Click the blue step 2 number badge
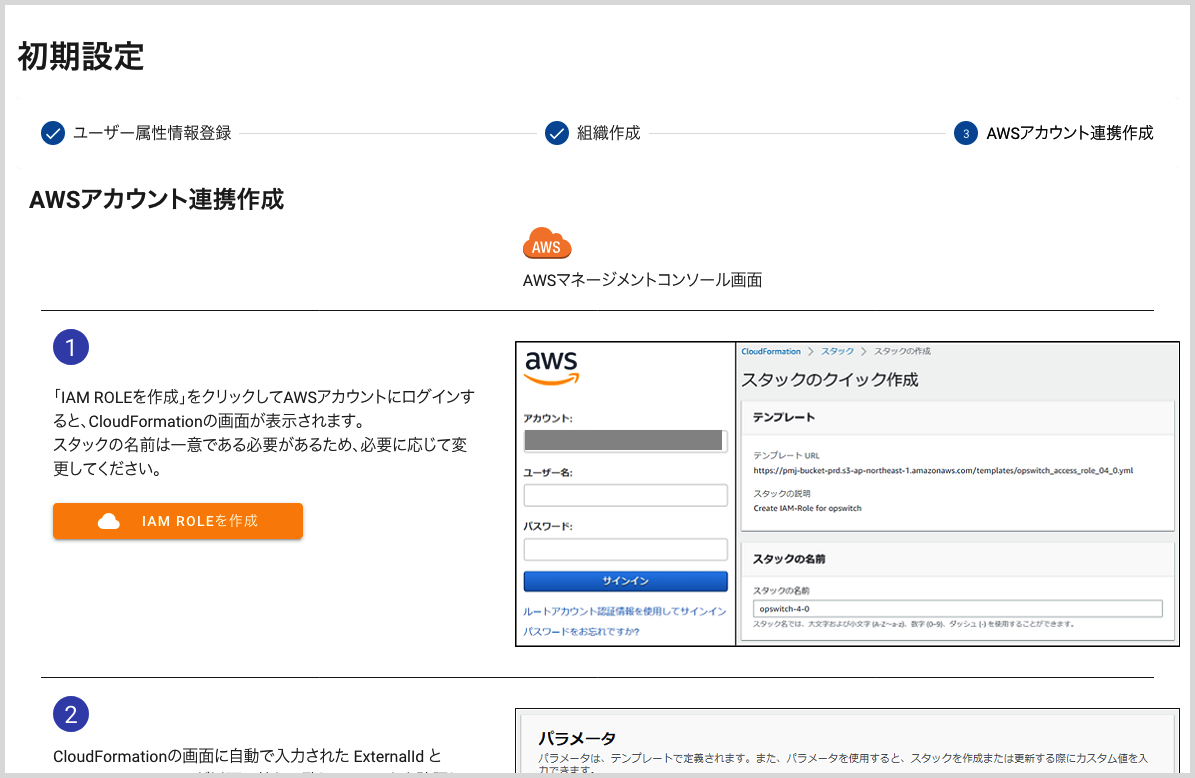The image size is (1195, 778). (71, 714)
